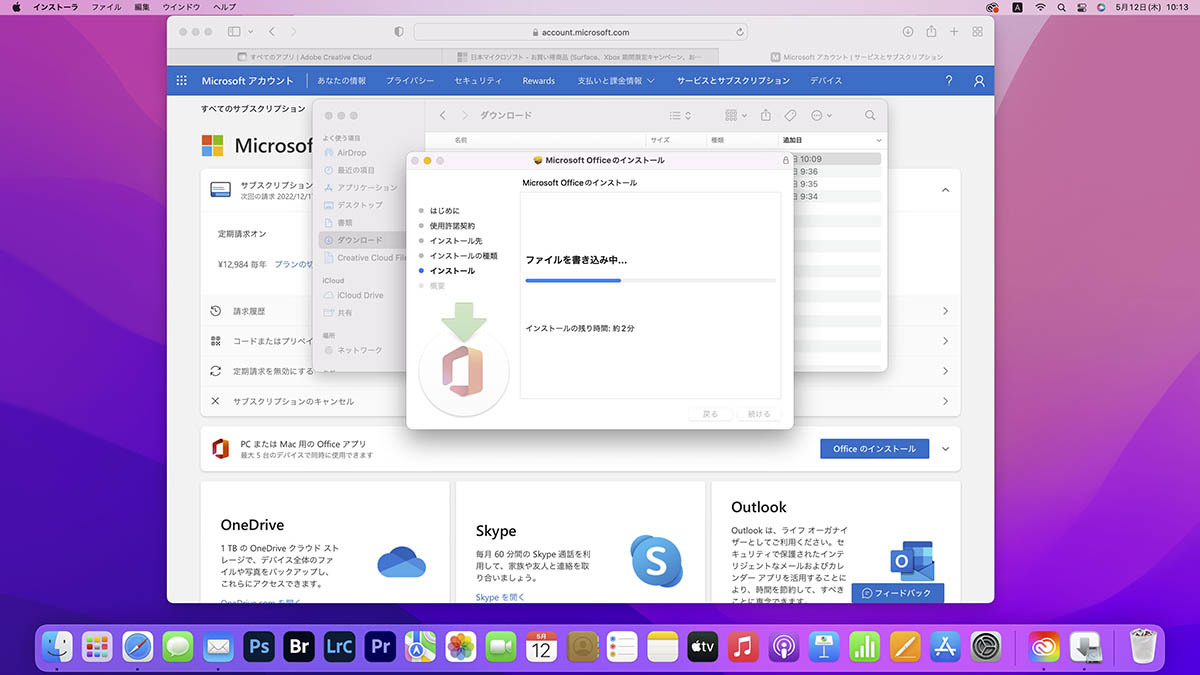This screenshot has height=675, width=1200.
Task: Click the Office のインストール button
Action: click(874, 449)
